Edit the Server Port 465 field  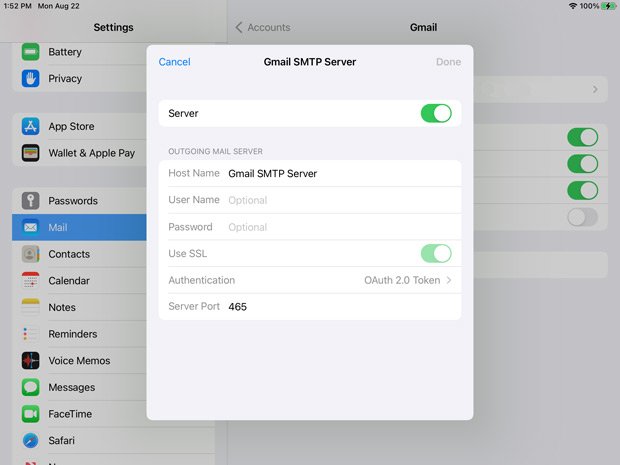[x=310, y=306]
